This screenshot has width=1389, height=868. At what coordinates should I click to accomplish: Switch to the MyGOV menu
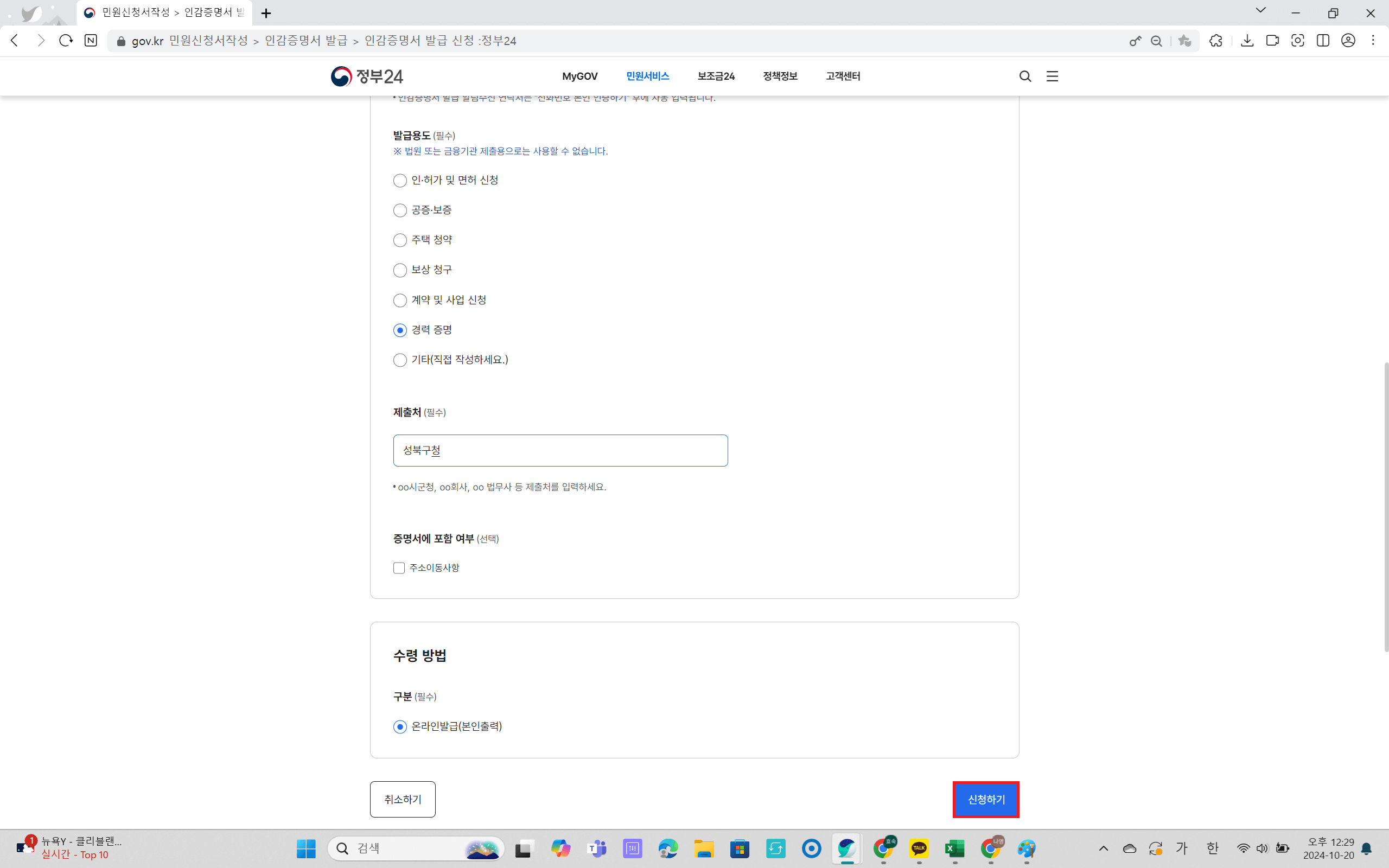pyautogui.click(x=579, y=76)
